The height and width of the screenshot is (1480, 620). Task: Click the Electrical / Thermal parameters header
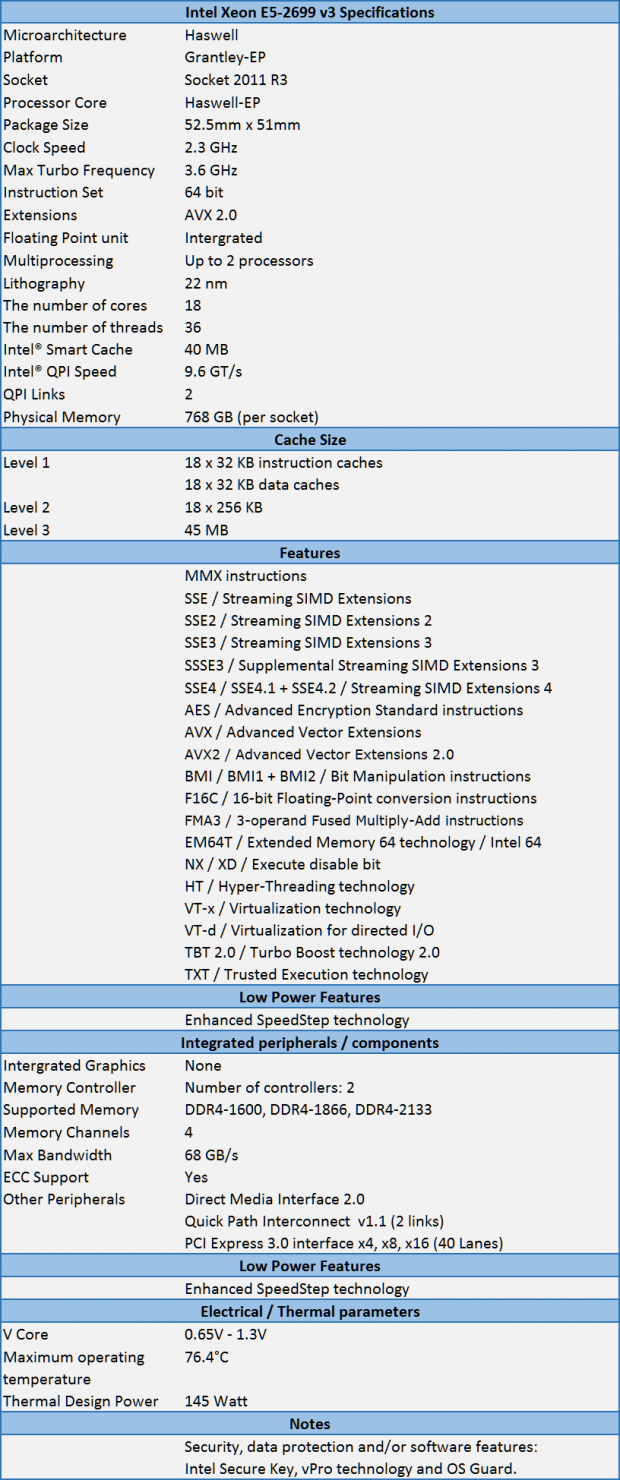pos(310,1311)
